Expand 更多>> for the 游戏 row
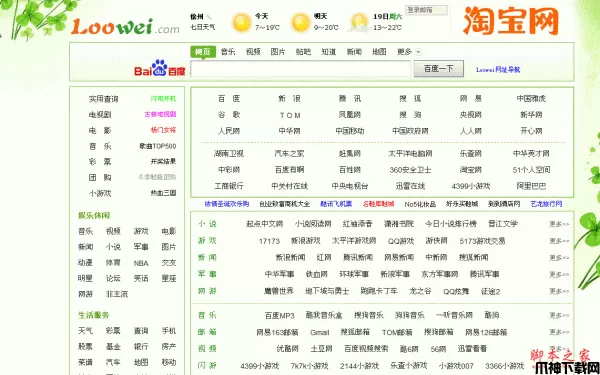 pyautogui.click(x=559, y=241)
